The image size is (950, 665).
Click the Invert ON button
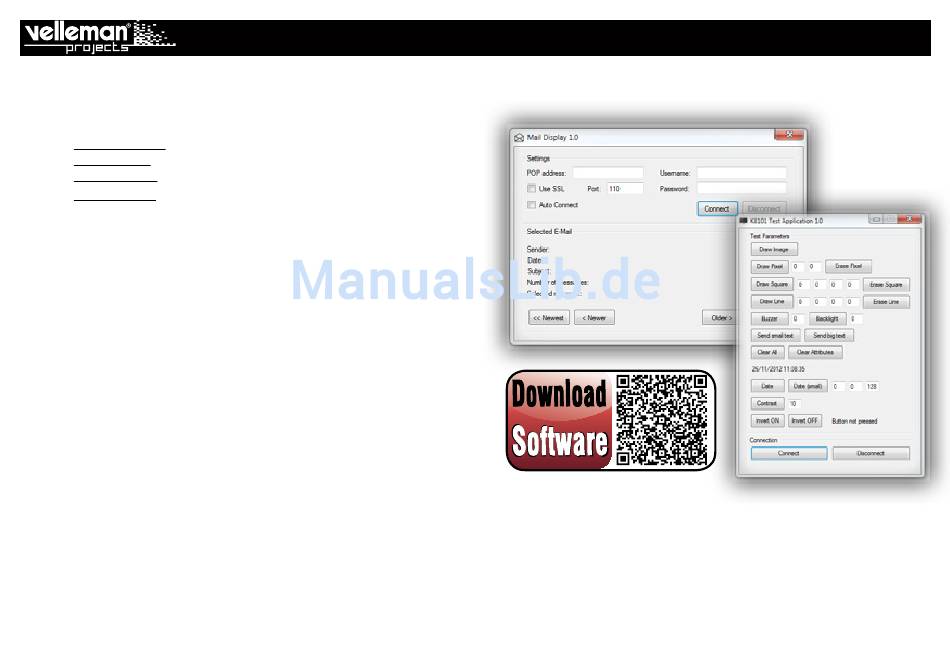coord(768,421)
